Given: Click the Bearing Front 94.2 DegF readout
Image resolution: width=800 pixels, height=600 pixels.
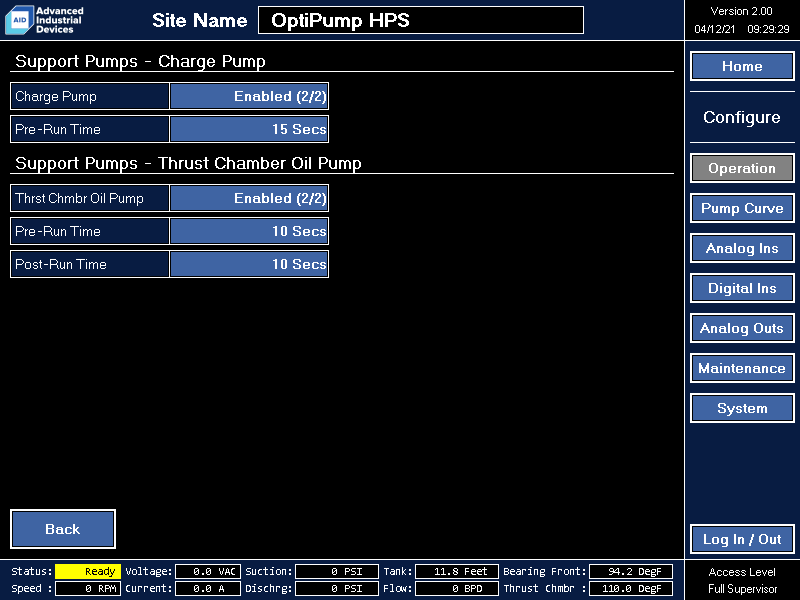Looking at the screenshot, I should click(x=631, y=571).
